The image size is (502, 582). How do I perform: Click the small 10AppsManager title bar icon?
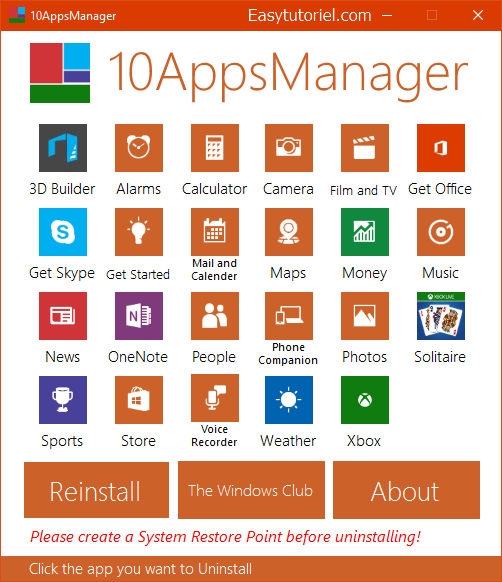pos(17,15)
